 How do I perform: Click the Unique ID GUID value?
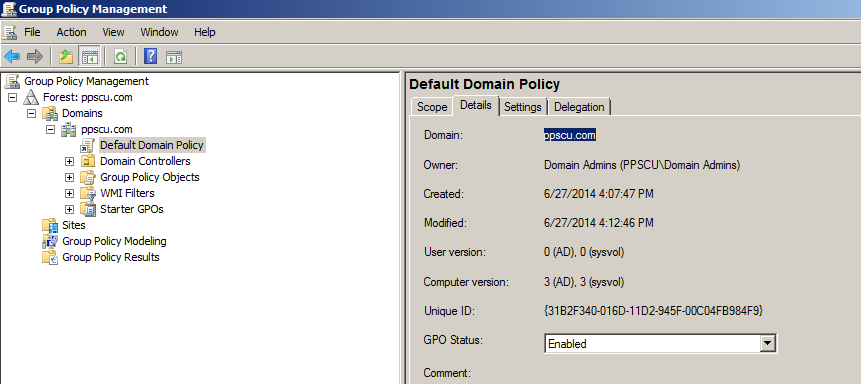(653, 311)
